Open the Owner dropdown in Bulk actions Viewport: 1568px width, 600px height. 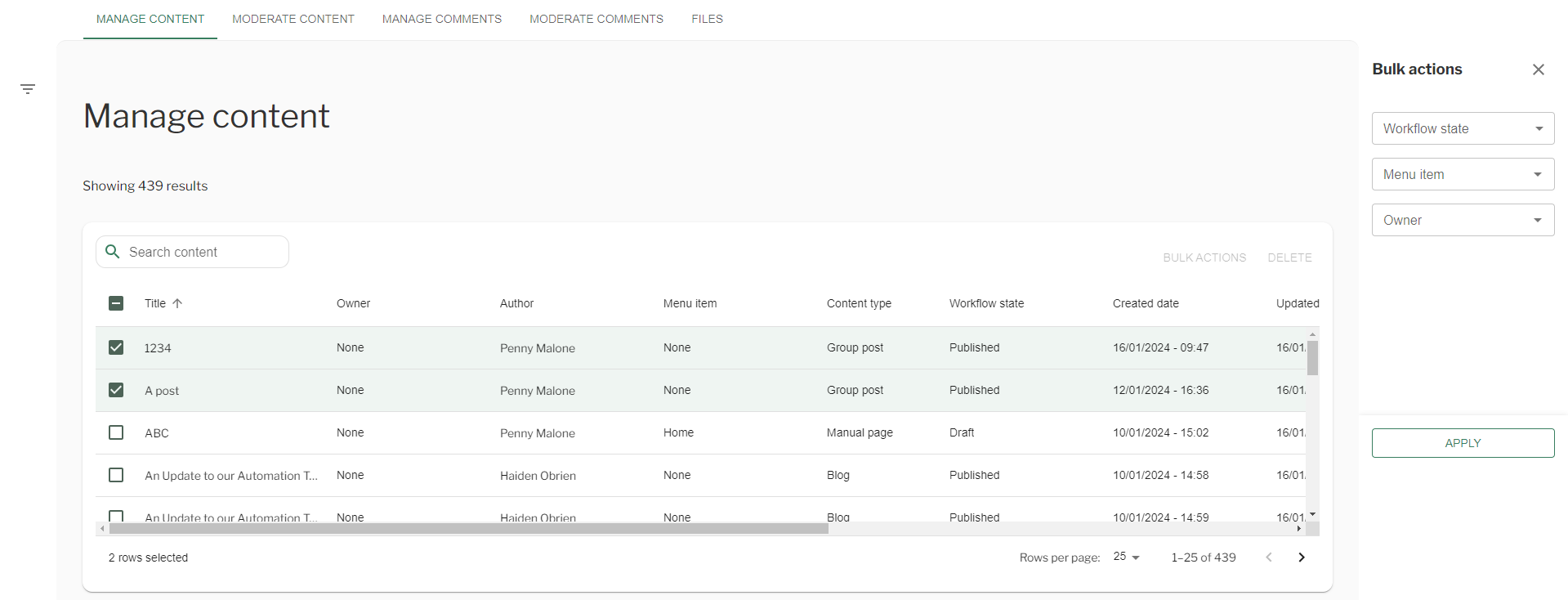(1462, 220)
